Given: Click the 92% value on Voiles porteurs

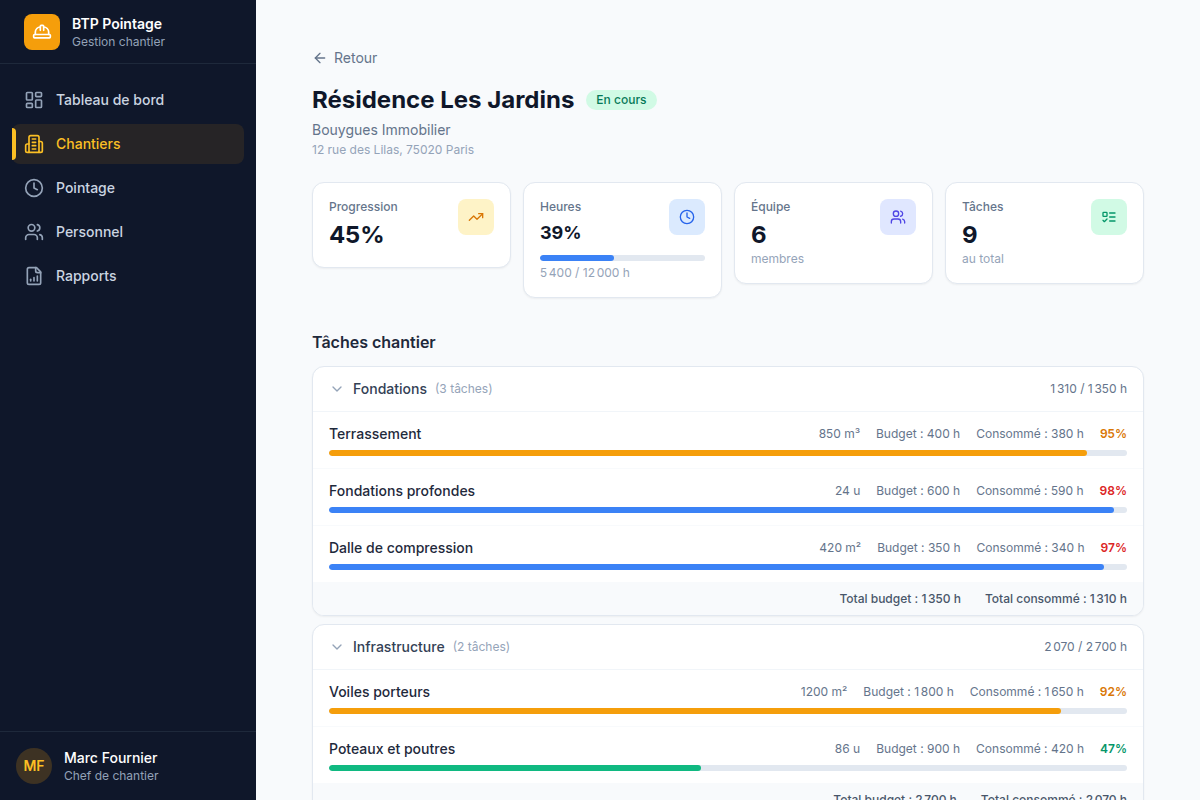Looking at the screenshot, I should tap(1113, 692).
